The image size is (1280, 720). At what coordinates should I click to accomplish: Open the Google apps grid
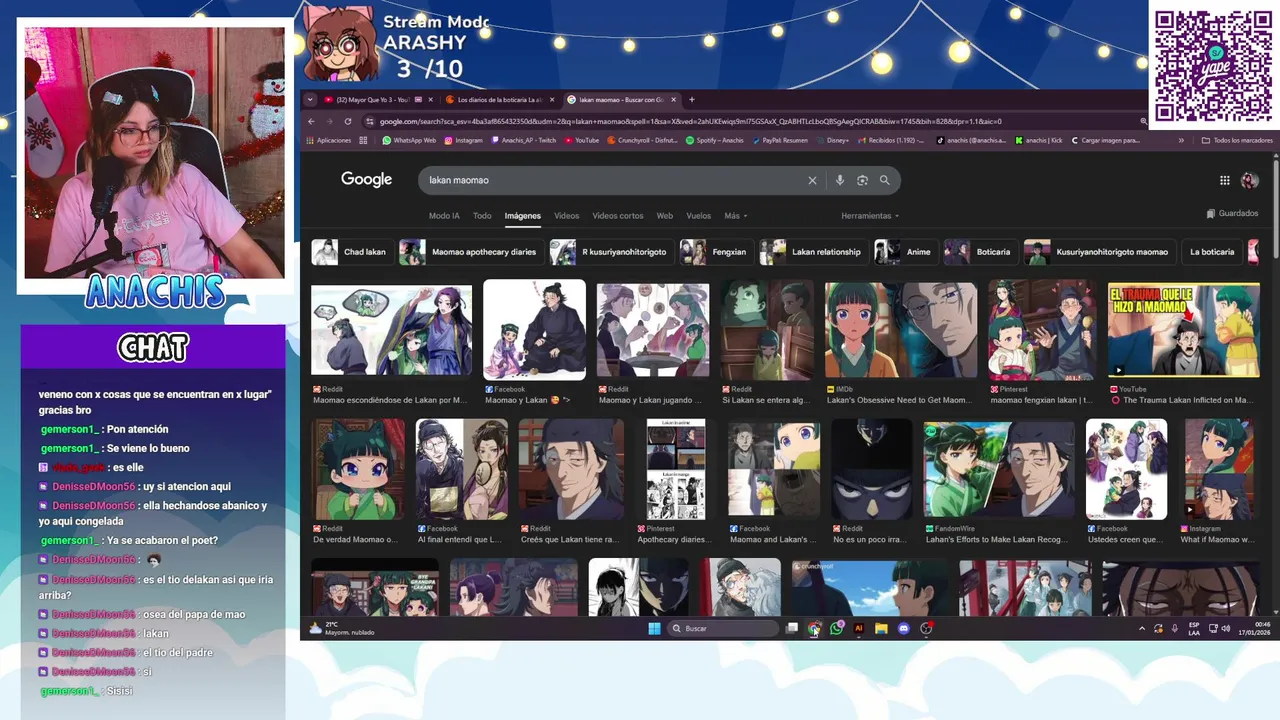coord(1224,180)
